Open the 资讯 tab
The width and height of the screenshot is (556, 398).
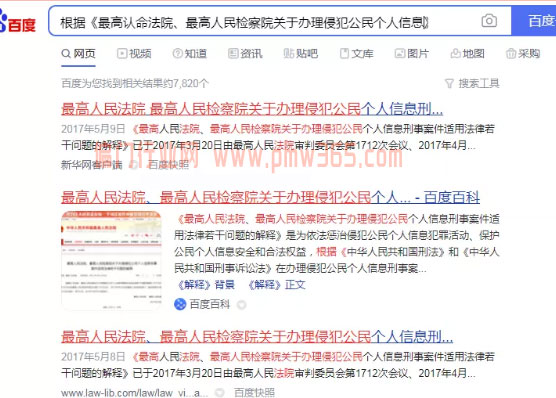[x=245, y=54]
